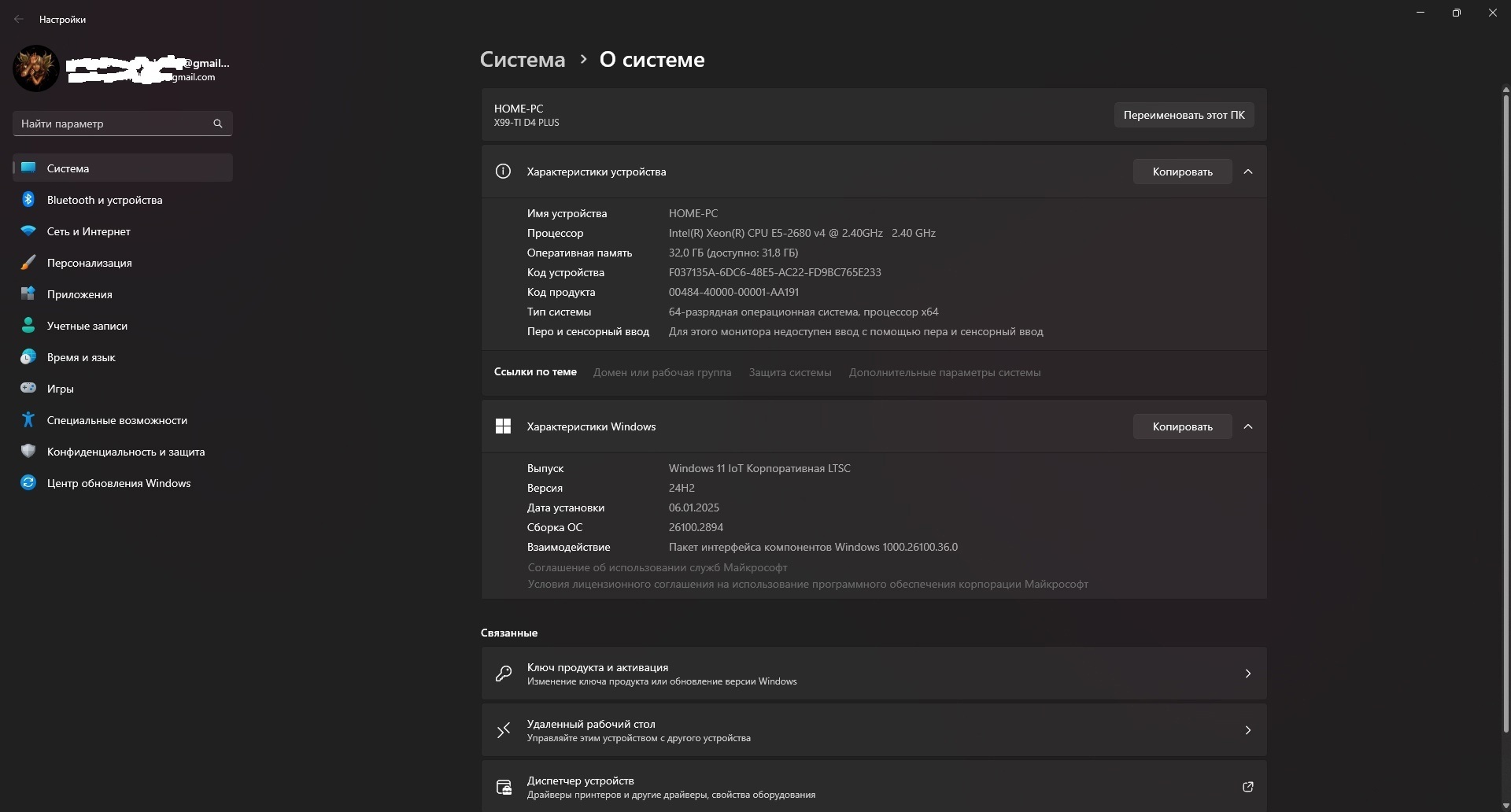
Task: Click "Переименовать этот ПК" button
Action: tap(1184, 115)
